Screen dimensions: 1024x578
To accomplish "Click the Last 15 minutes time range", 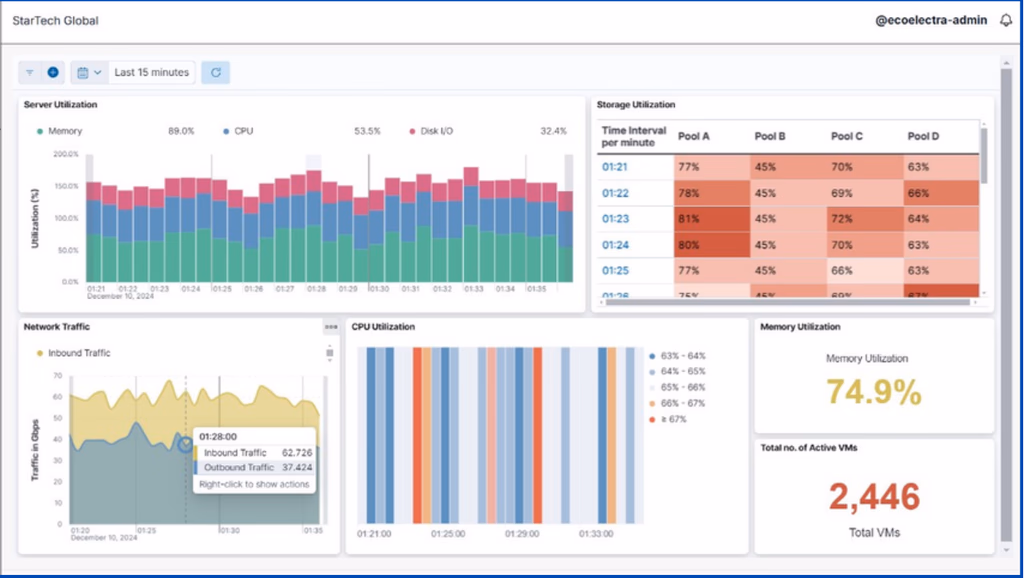I will 152,72.
